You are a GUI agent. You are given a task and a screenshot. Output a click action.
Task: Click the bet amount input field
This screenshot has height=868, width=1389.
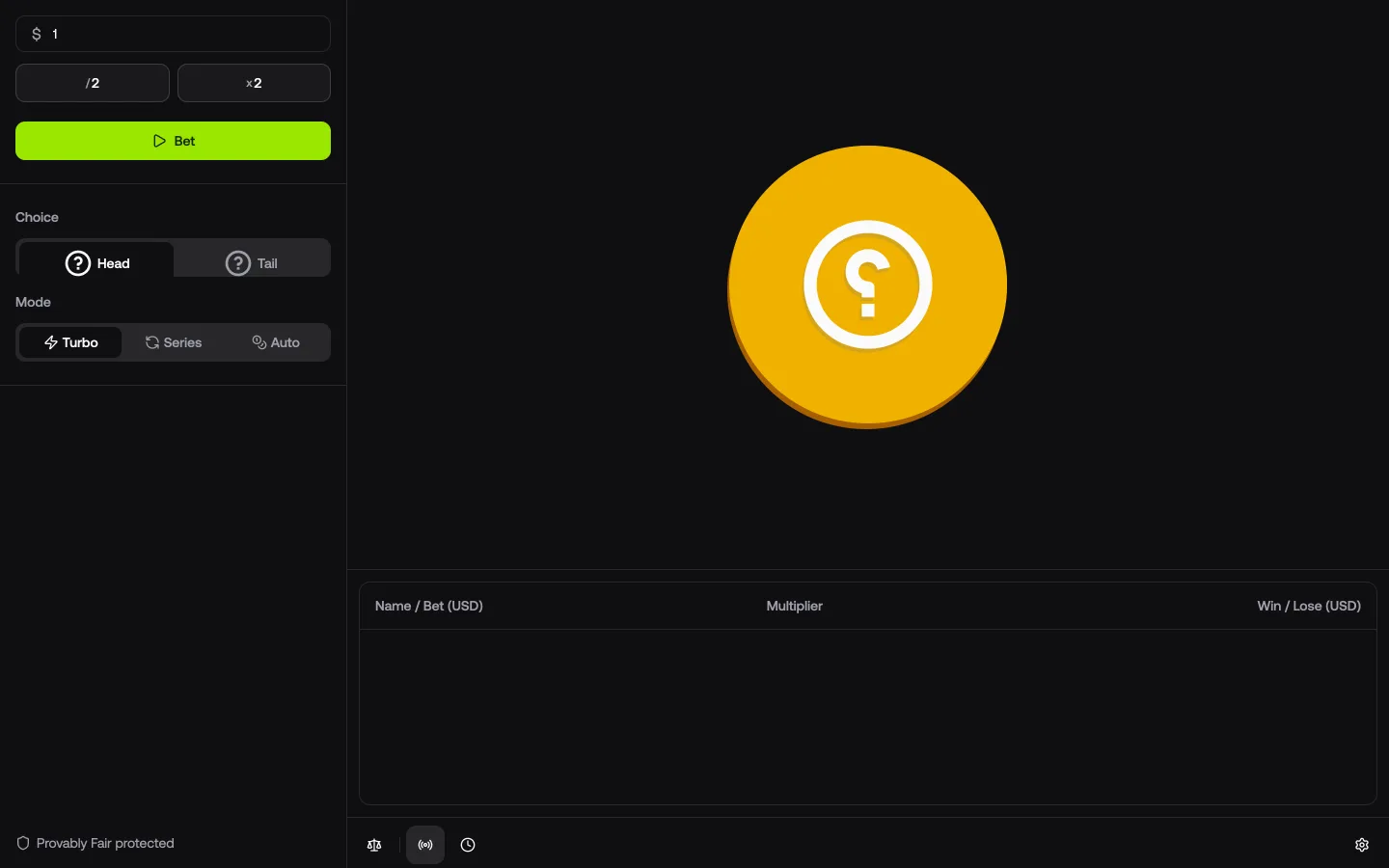[x=173, y=34]
